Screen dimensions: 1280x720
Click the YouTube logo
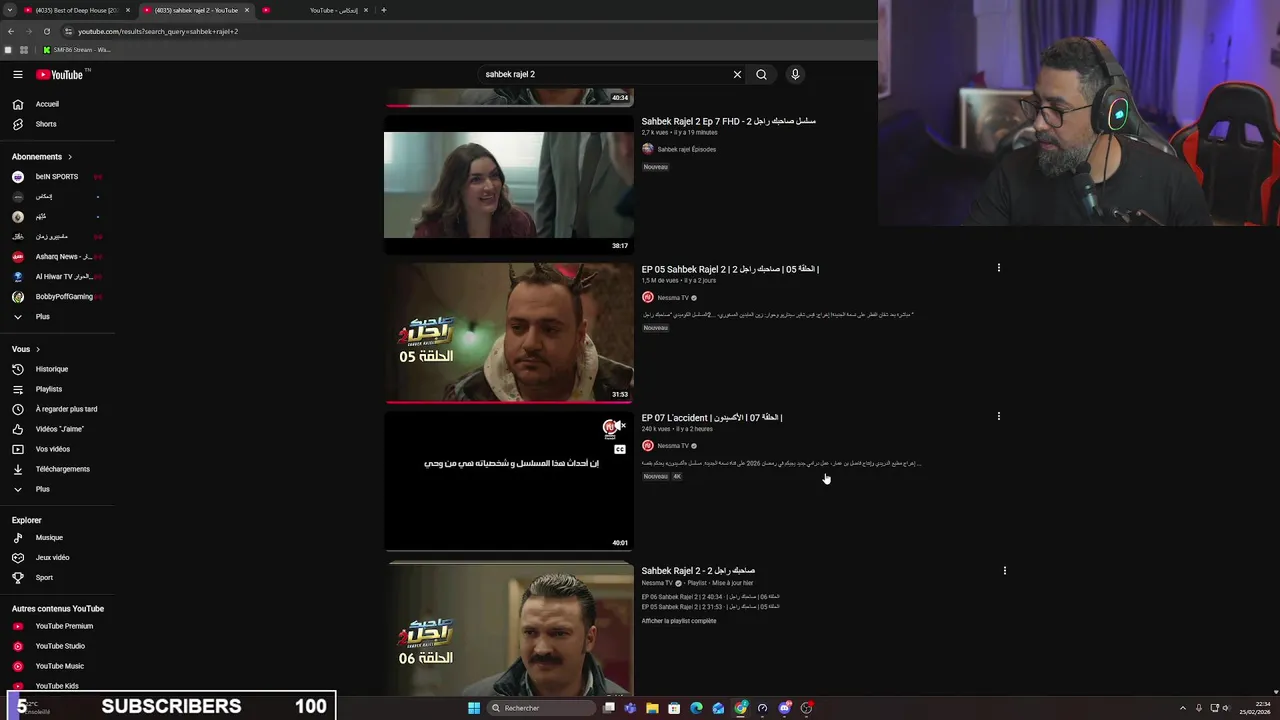(60, 74)
